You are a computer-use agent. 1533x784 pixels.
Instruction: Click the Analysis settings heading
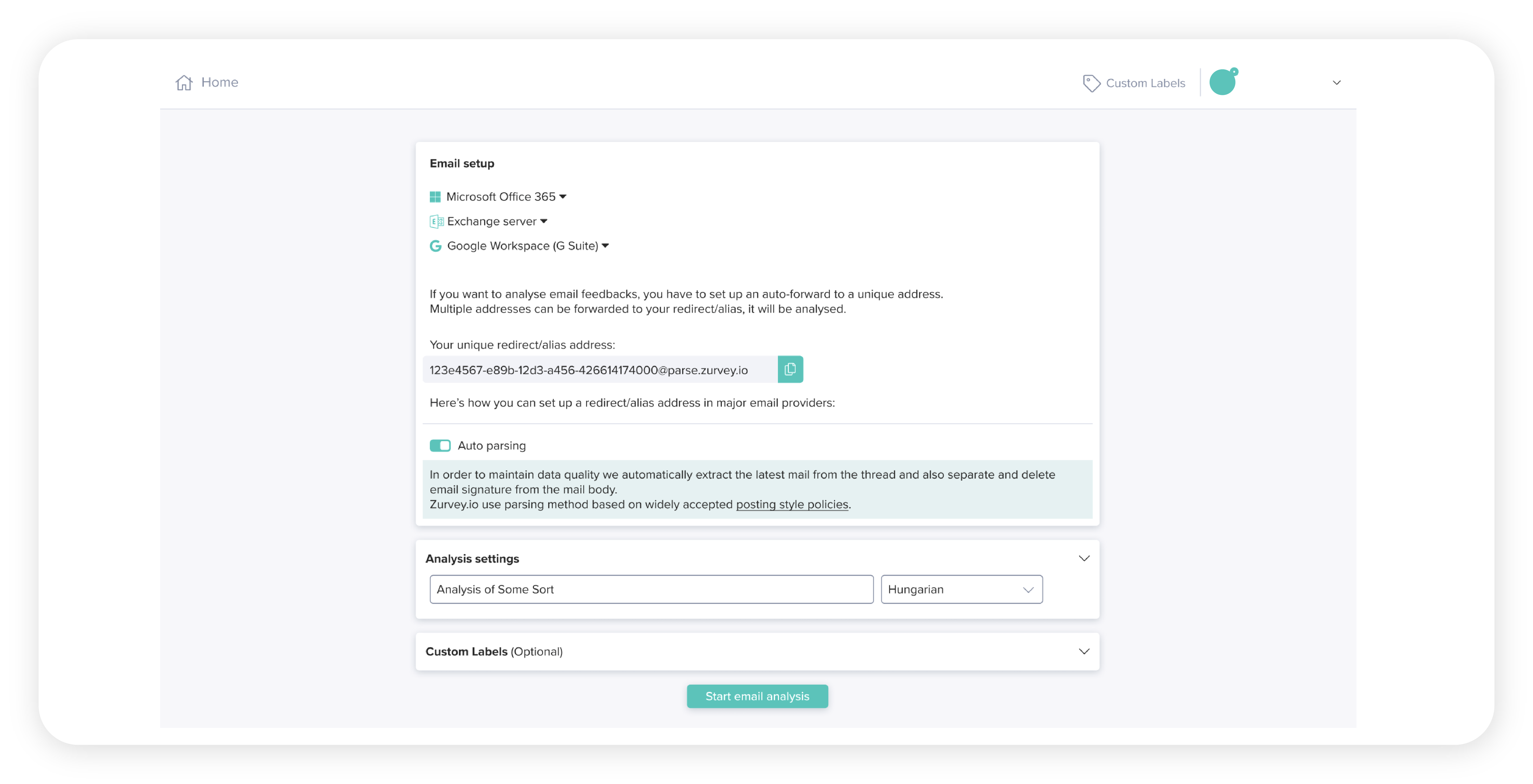coord(472,559)
